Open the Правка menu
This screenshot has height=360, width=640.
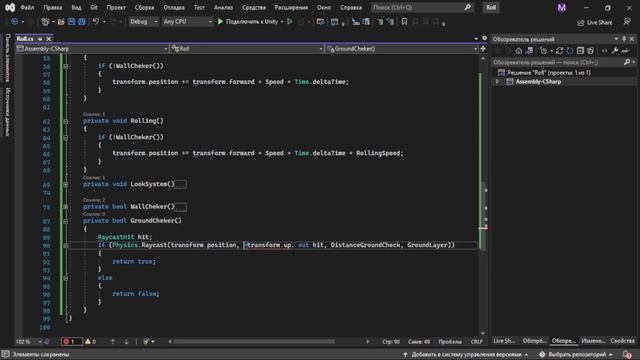(x=53, y=7)
